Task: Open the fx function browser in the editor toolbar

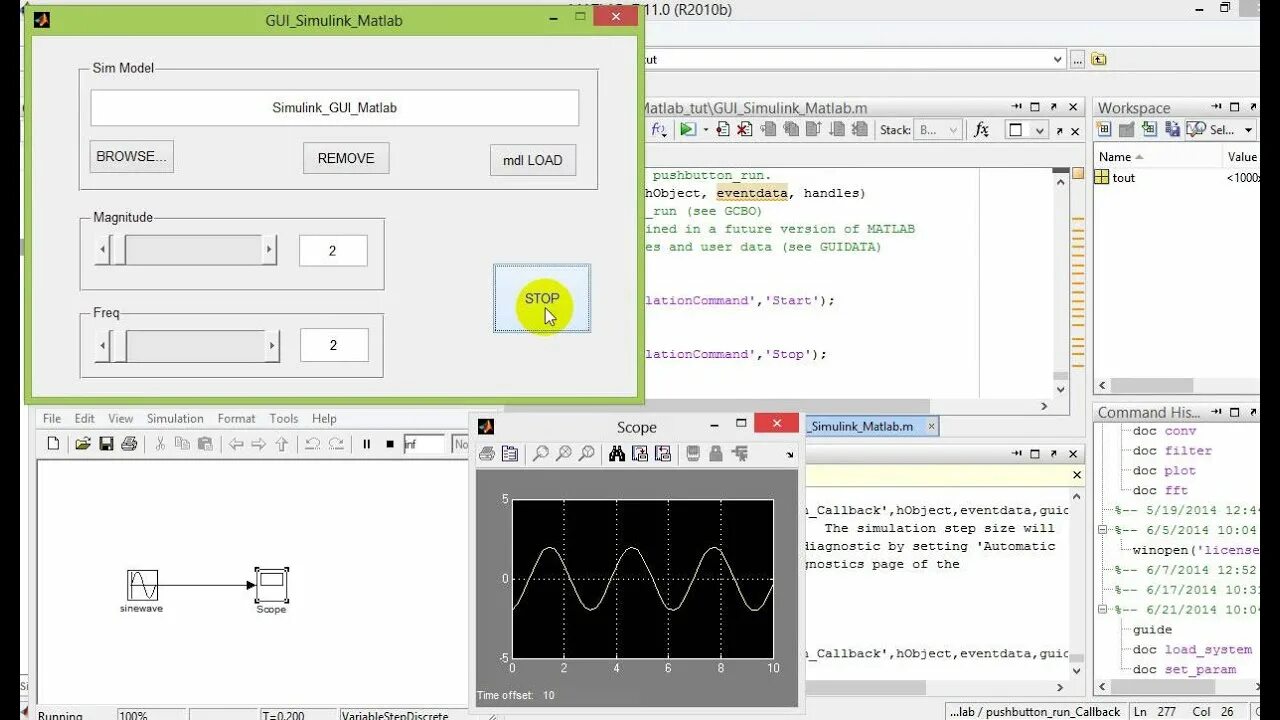Action: 982,129
